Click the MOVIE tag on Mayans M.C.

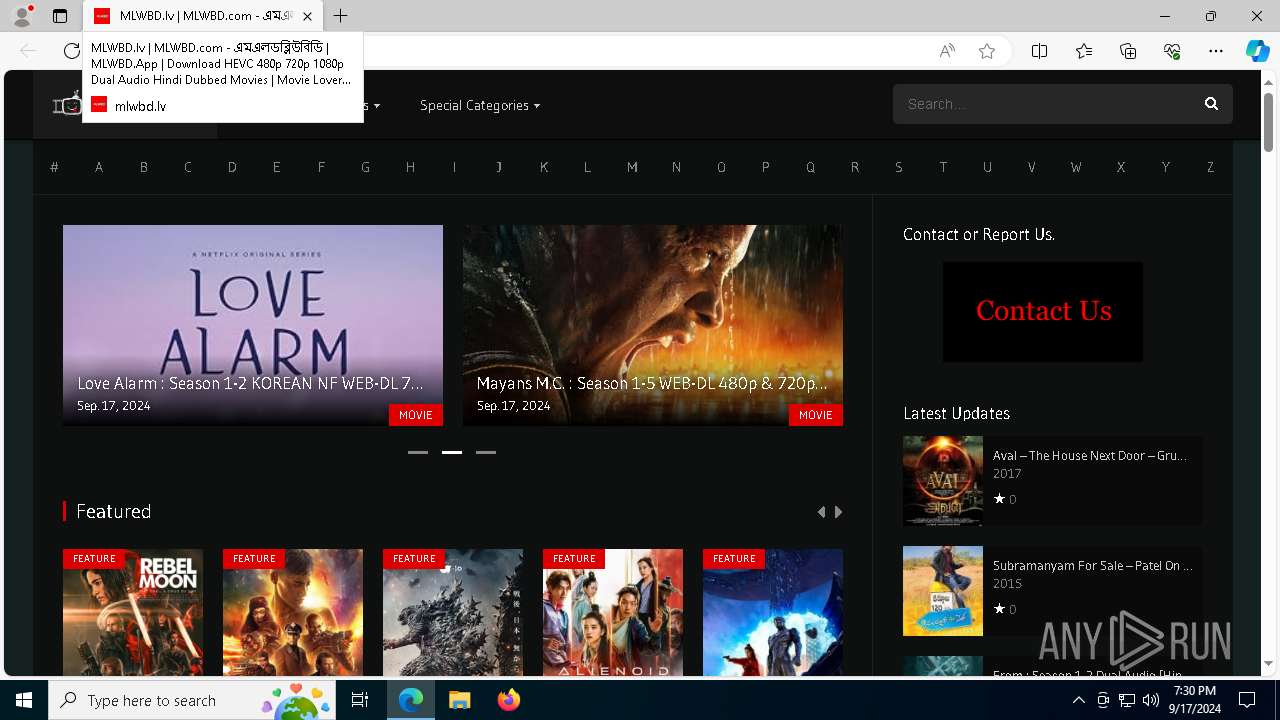[x=816, y=415]
